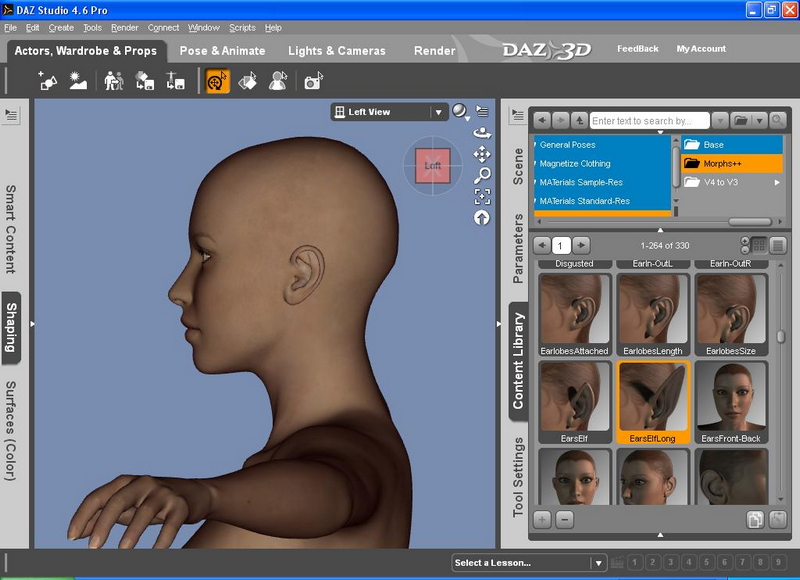This screenshot has height=580, width=800.
Task: Open the Select a Lesson dropdown
Action: [529, 563]
